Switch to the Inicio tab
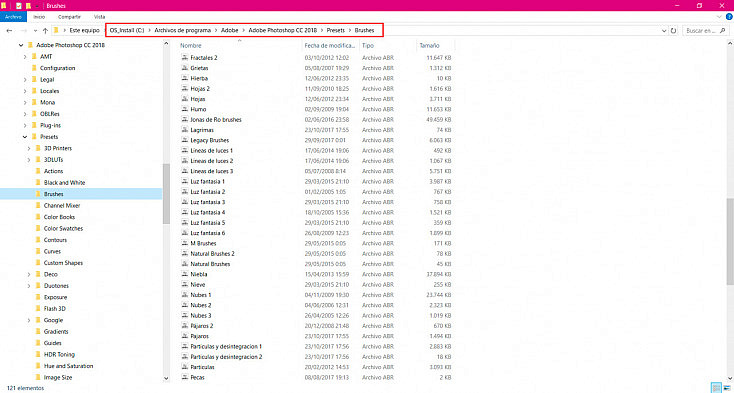The image size is (734, 393). (39, 16)
